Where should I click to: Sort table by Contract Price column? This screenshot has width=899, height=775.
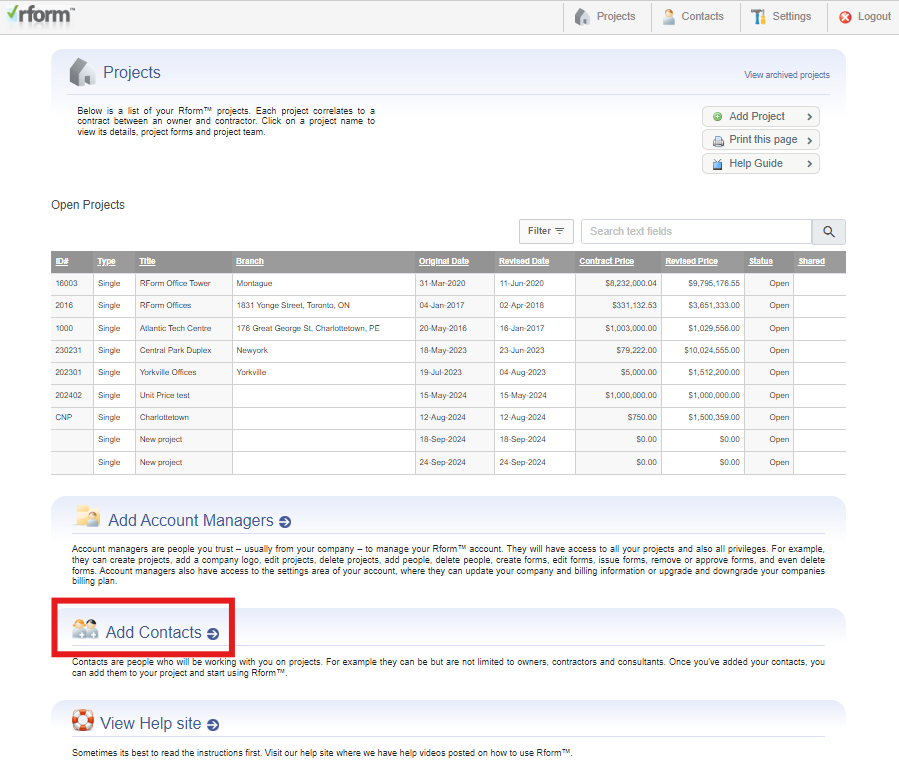click(607, 261)
